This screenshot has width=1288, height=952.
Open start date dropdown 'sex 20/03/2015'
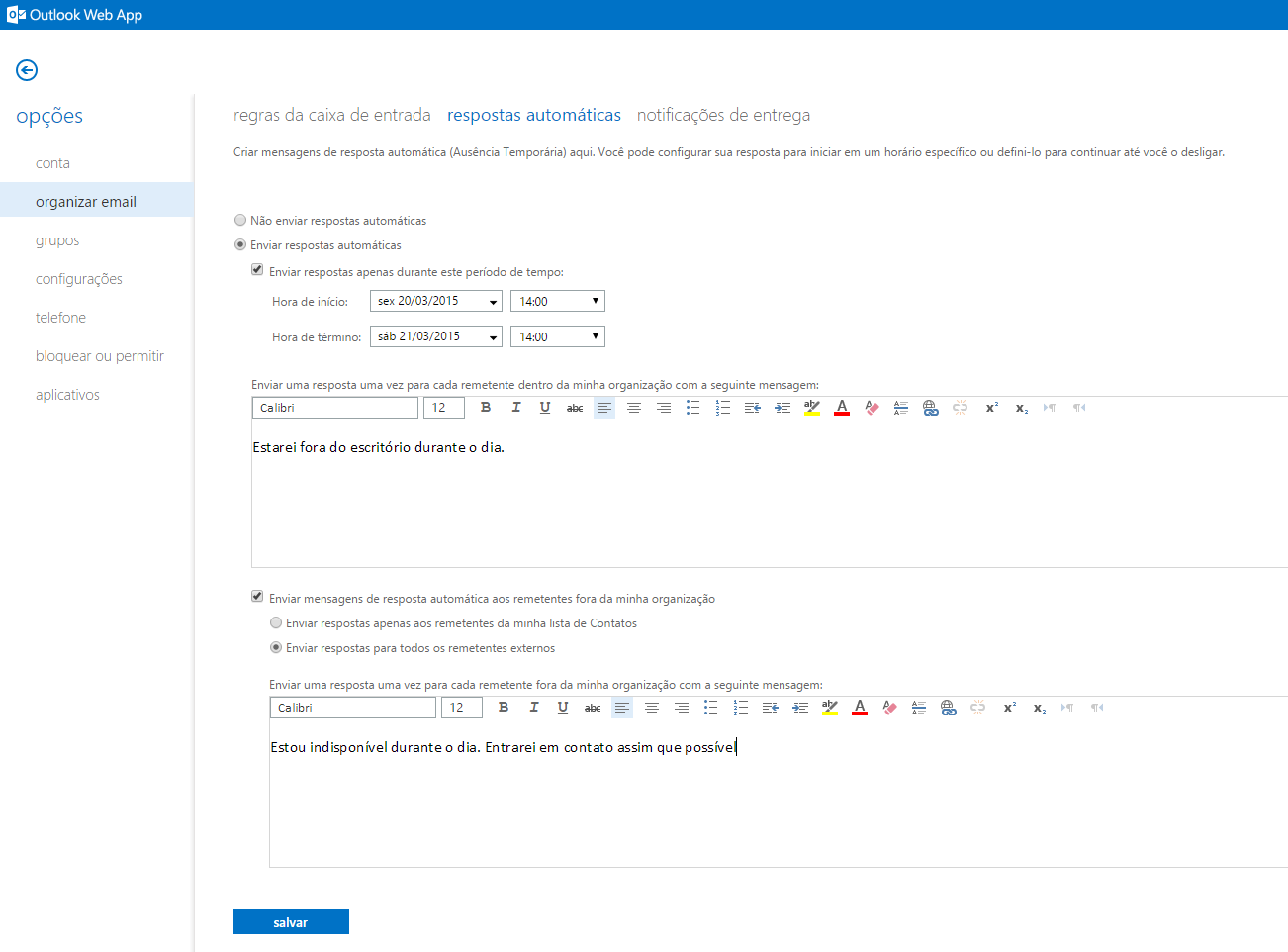[x=436, y=301]
